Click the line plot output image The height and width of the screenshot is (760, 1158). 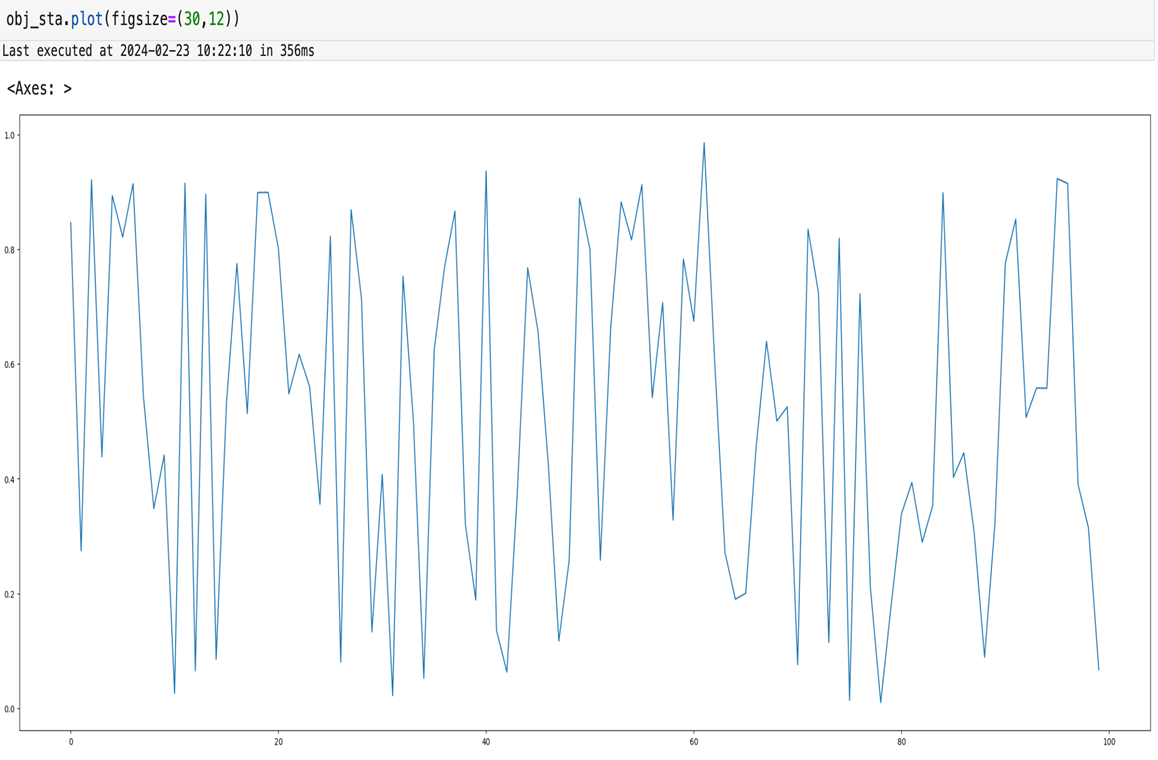pyautogui.click(x=578, y=429)
